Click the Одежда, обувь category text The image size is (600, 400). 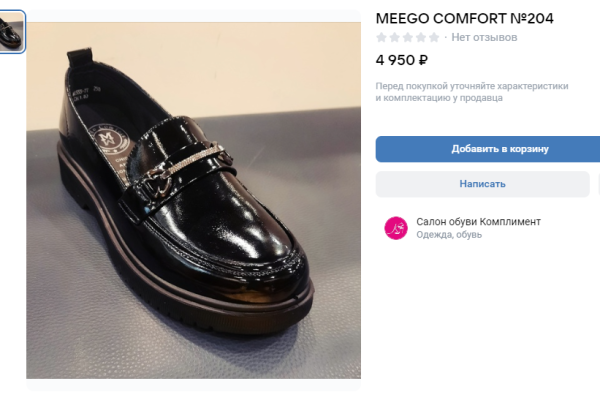coord(449,235)
